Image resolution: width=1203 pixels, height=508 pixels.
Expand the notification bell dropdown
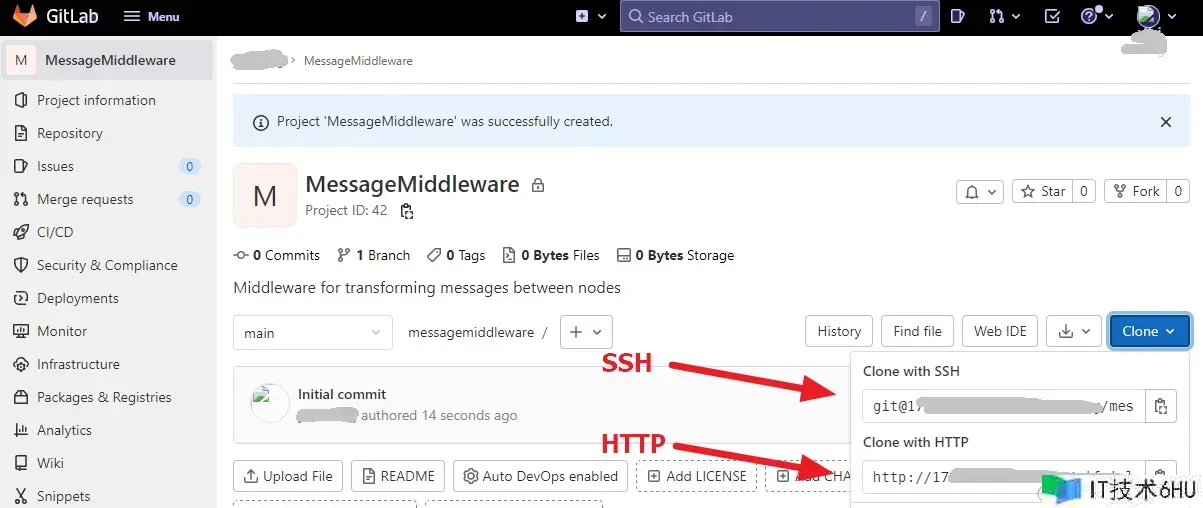pyautogui.click(x=979, y=191)
